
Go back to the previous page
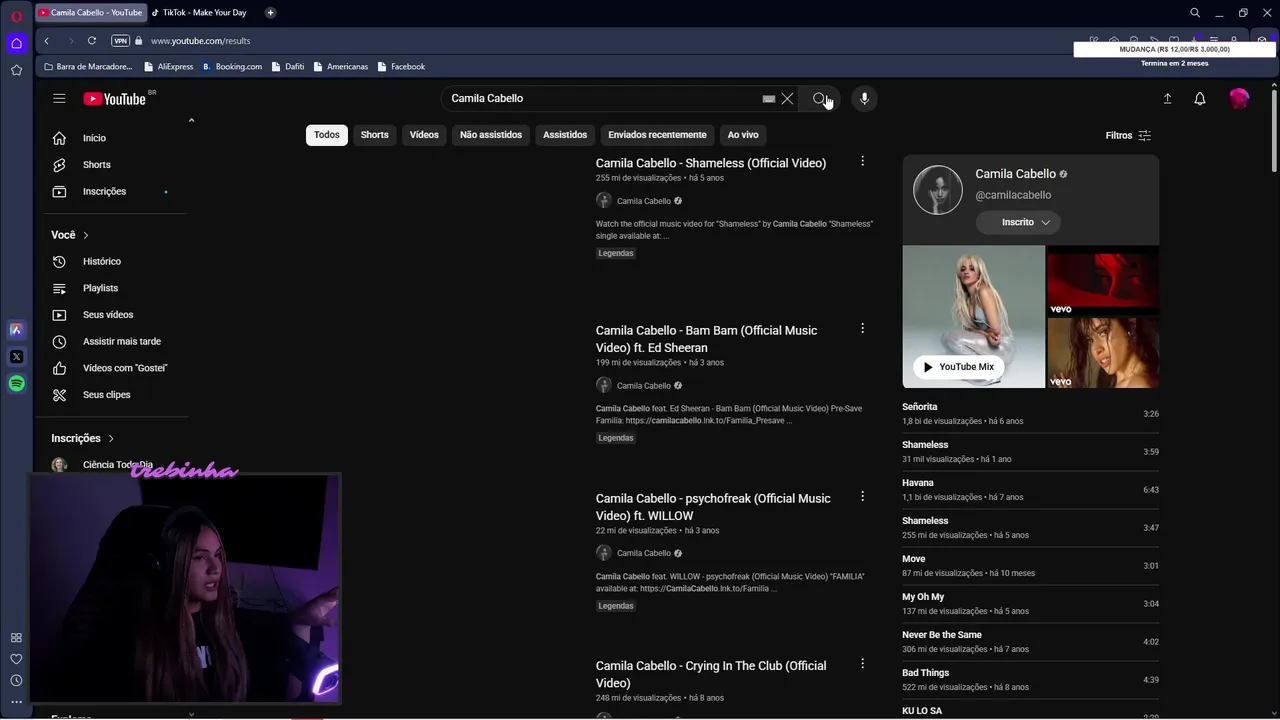tap(46, 41)
